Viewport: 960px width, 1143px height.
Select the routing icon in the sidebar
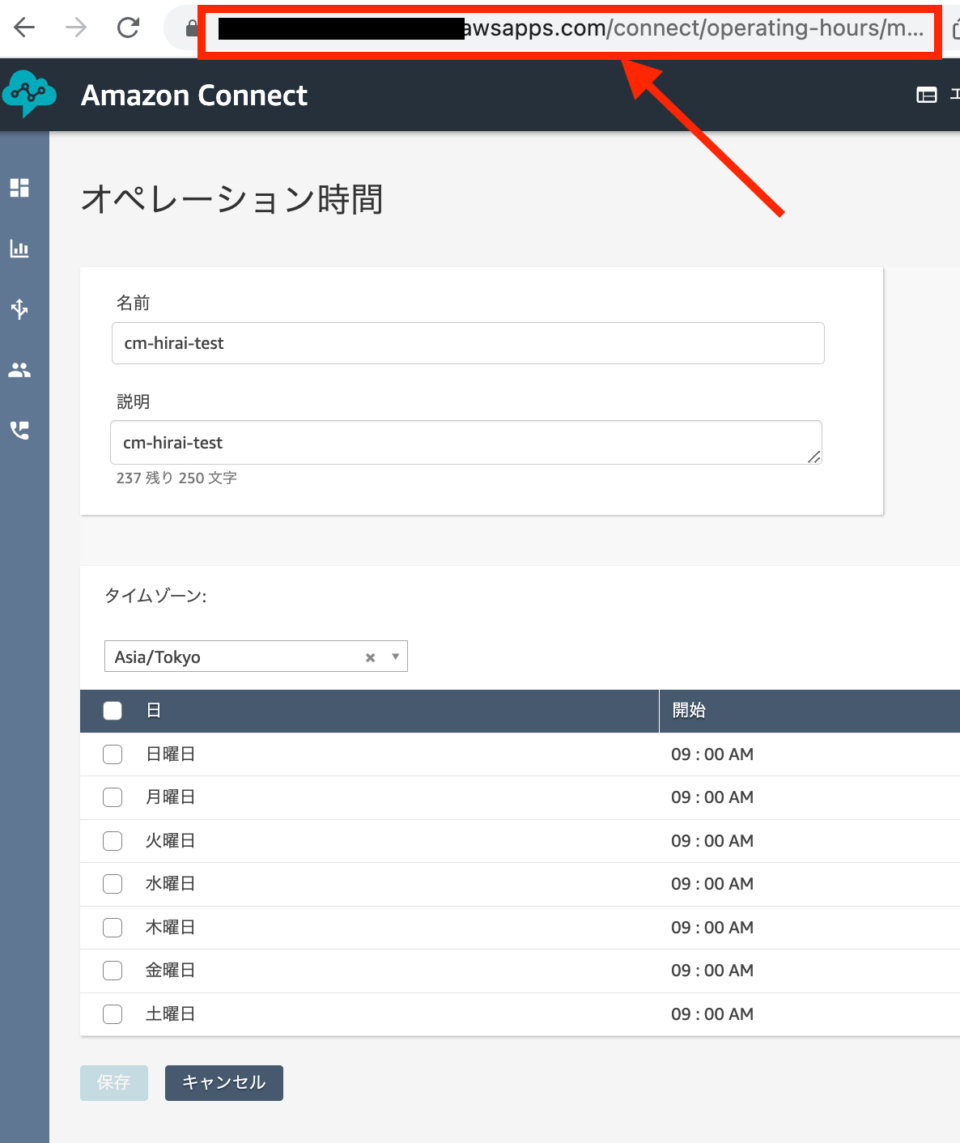tap(20, 309)
